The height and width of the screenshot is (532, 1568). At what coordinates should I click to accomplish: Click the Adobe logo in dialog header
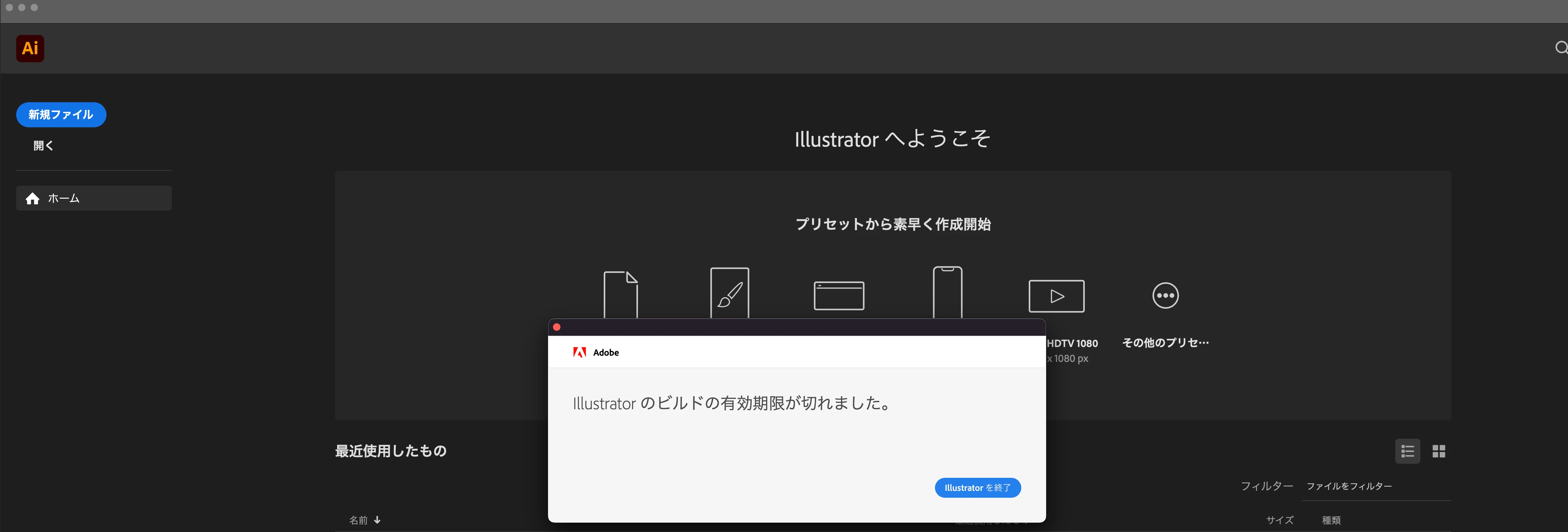[579, 353]
